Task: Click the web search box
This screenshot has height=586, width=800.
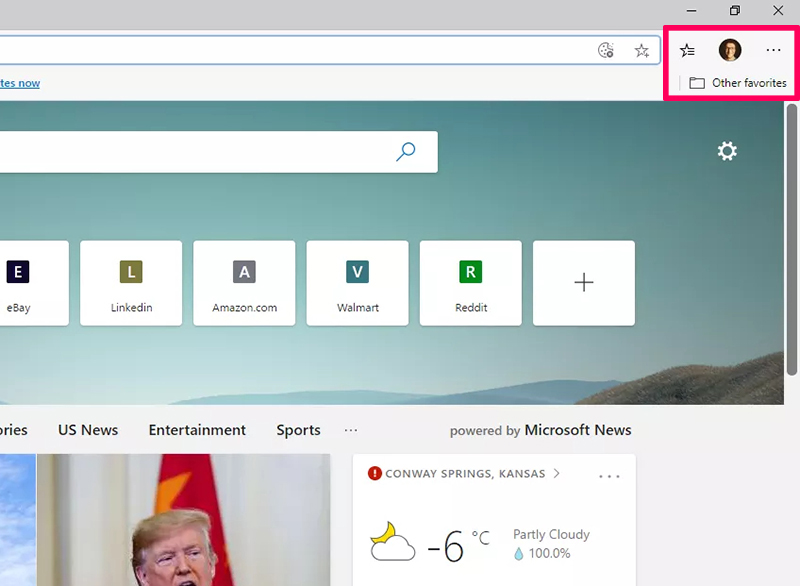Action: [218, 152]
